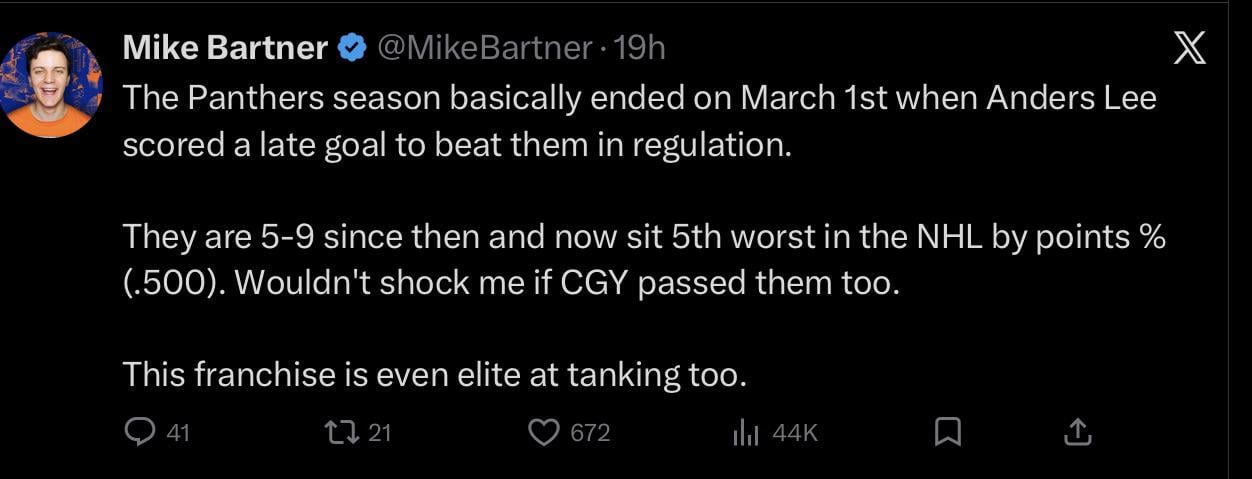This screenshot has width=1252, height=479.
Task: Open Mike Bartner's profile picture
Action: pyautogui.click(x=51, y=85)
